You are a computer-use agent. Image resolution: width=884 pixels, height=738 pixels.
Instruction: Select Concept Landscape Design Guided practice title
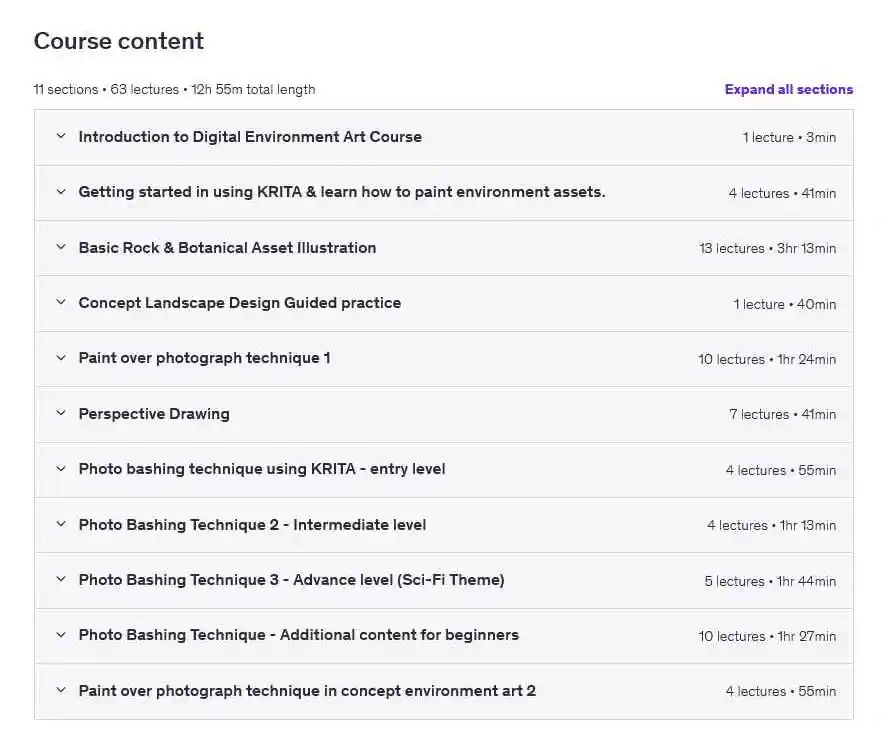240,303
